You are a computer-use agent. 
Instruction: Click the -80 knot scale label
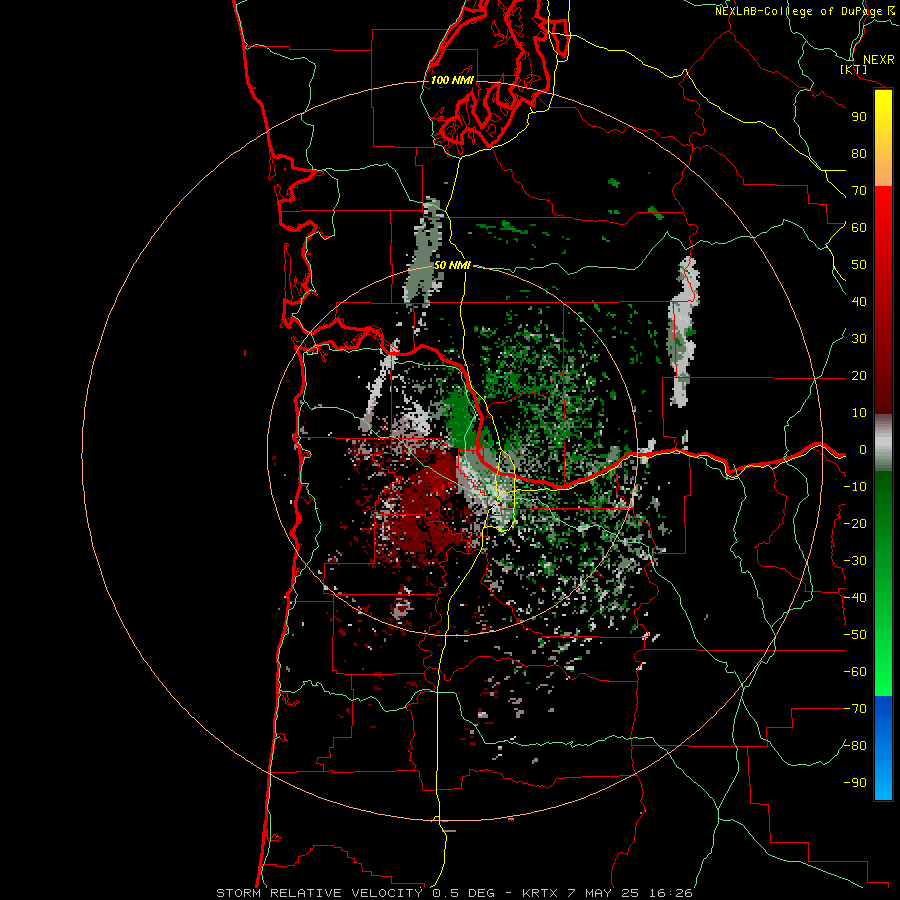[855, 746]
